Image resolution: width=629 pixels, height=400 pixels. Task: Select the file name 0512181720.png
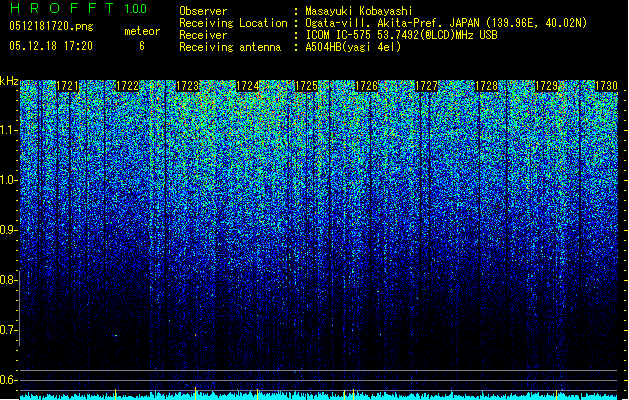click(51, 26)
